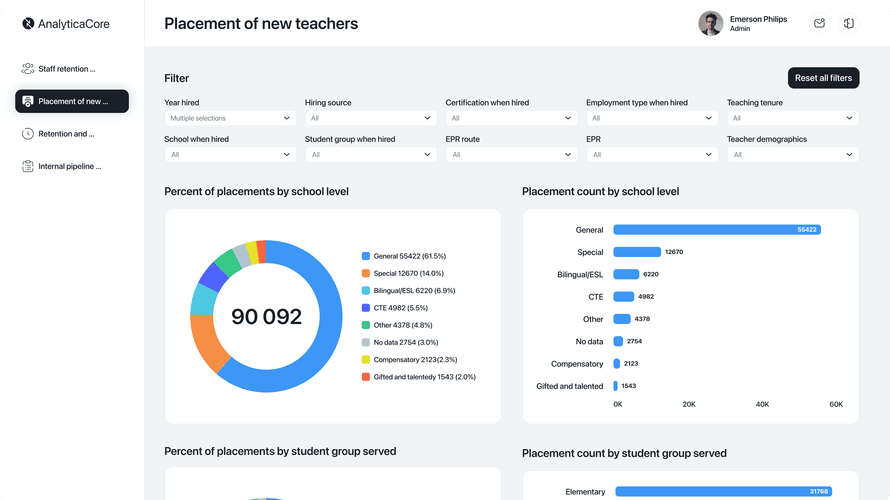Open the Internal pipeline clipboard icon

27,166
